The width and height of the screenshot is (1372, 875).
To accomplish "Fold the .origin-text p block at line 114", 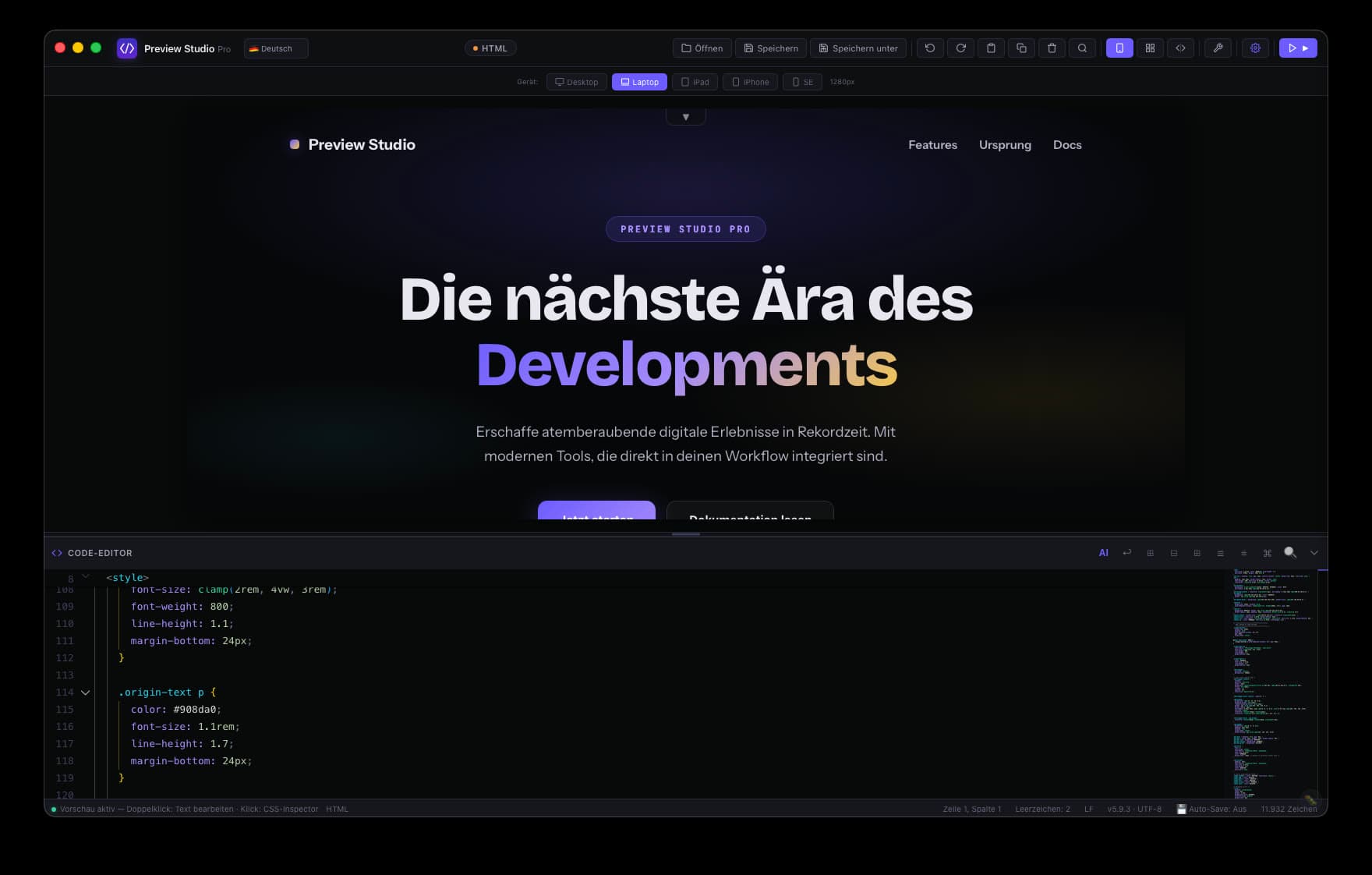I will pos(86,693).
